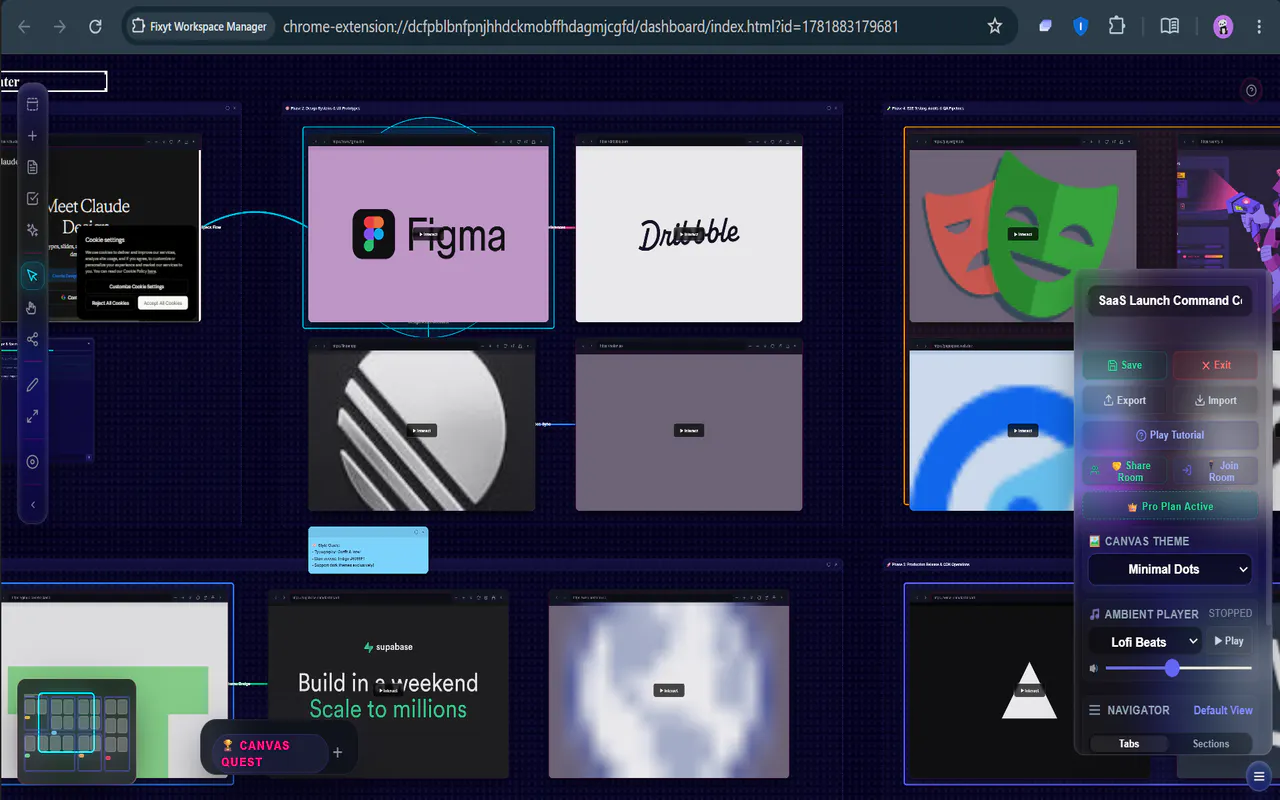Click the sparkles AI icon in toolbar
The image size is (1280, 800).
(x=33, y=230)
